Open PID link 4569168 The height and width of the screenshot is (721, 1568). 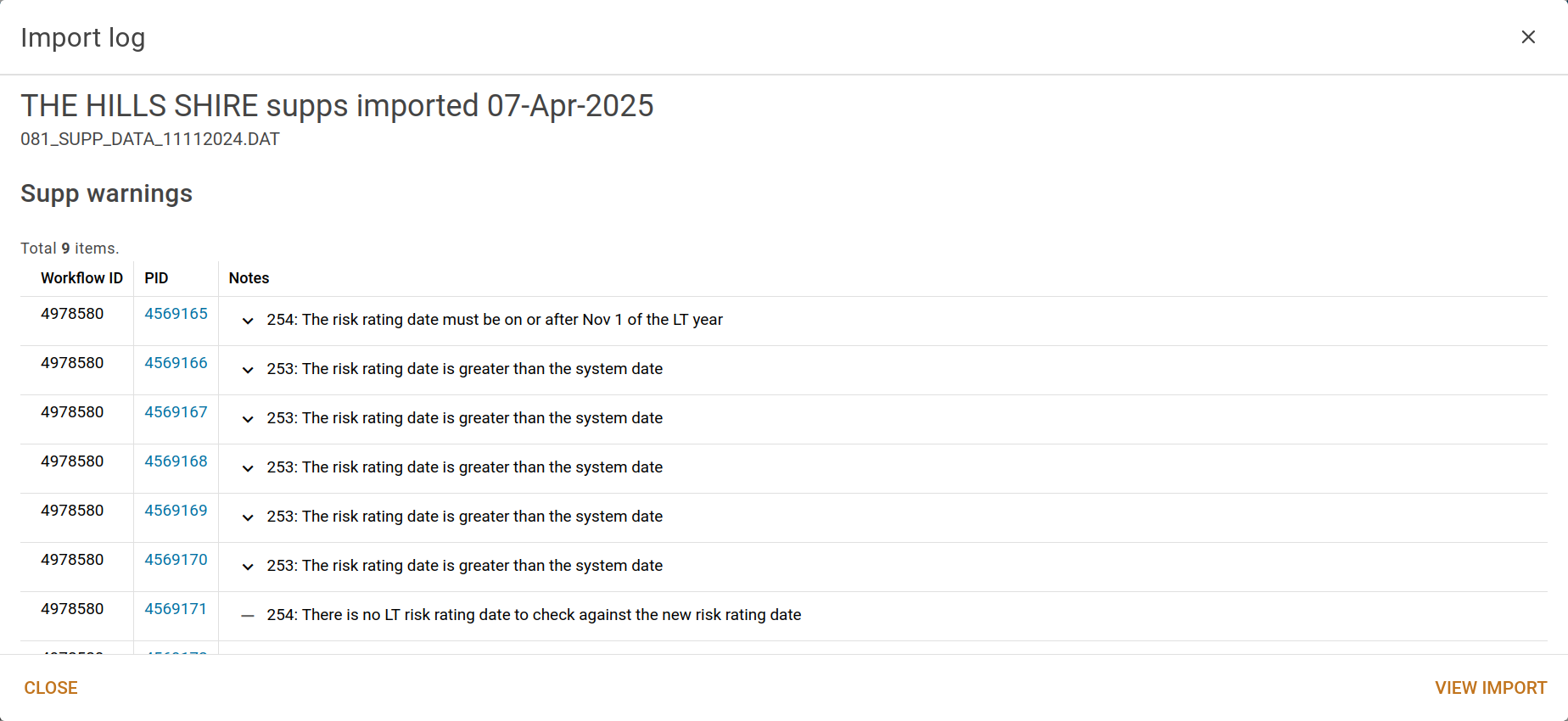[x=176, y=461]
